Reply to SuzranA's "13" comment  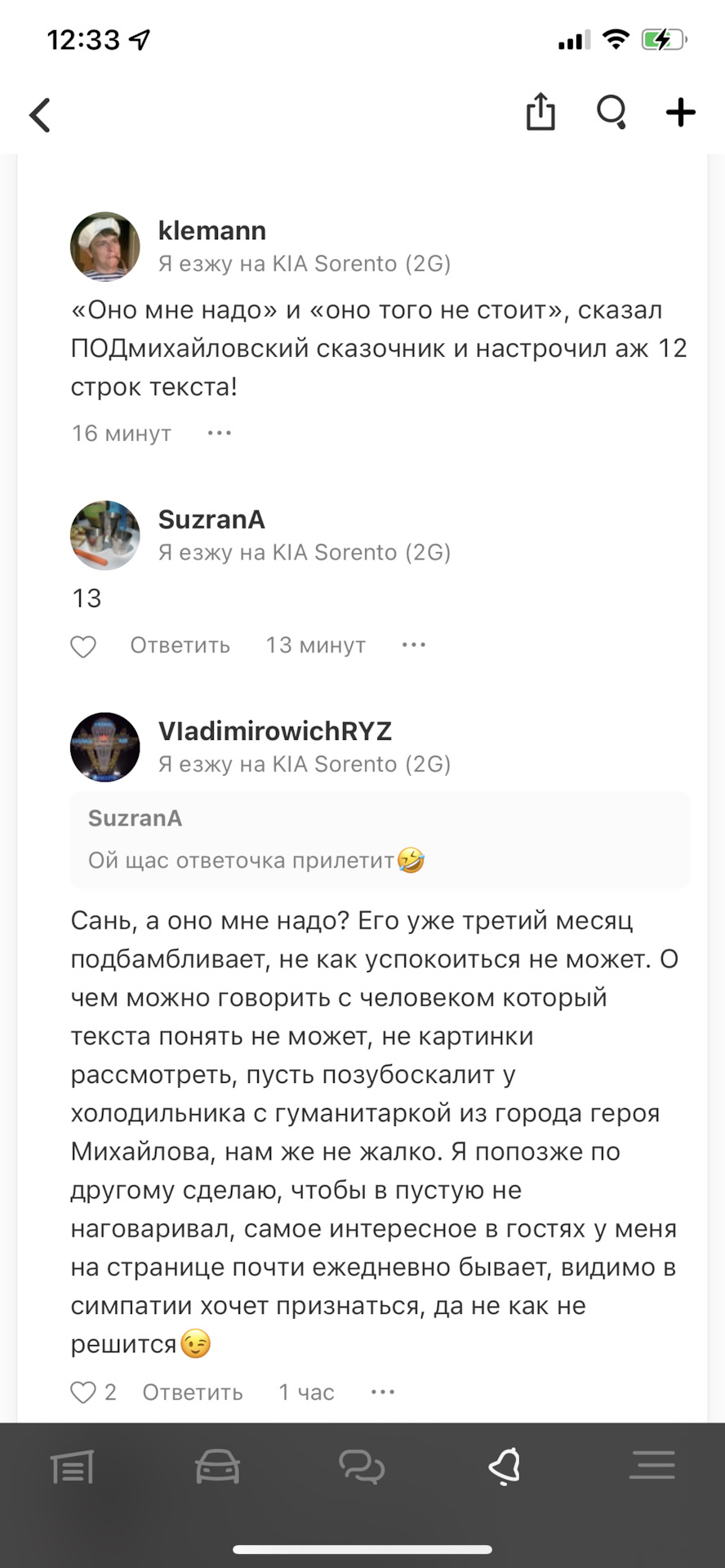(x=180, y=645)
